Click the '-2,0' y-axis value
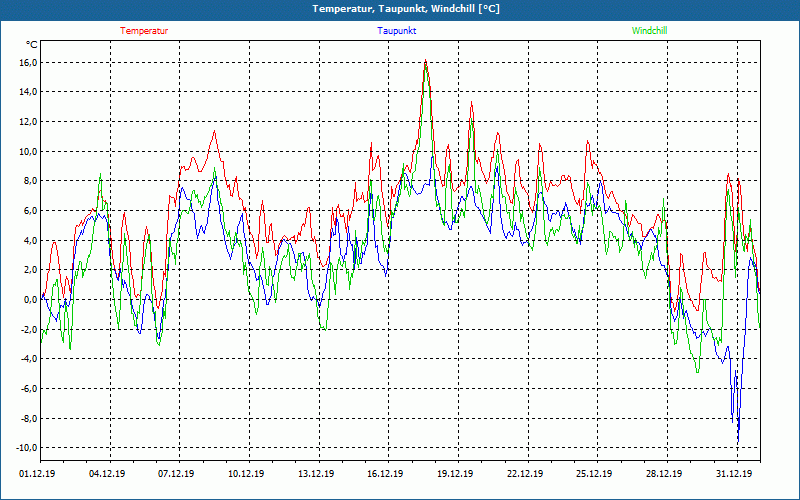Image resolution: width=800 pixels, height=500 pixels. click(x=29, y=330)
